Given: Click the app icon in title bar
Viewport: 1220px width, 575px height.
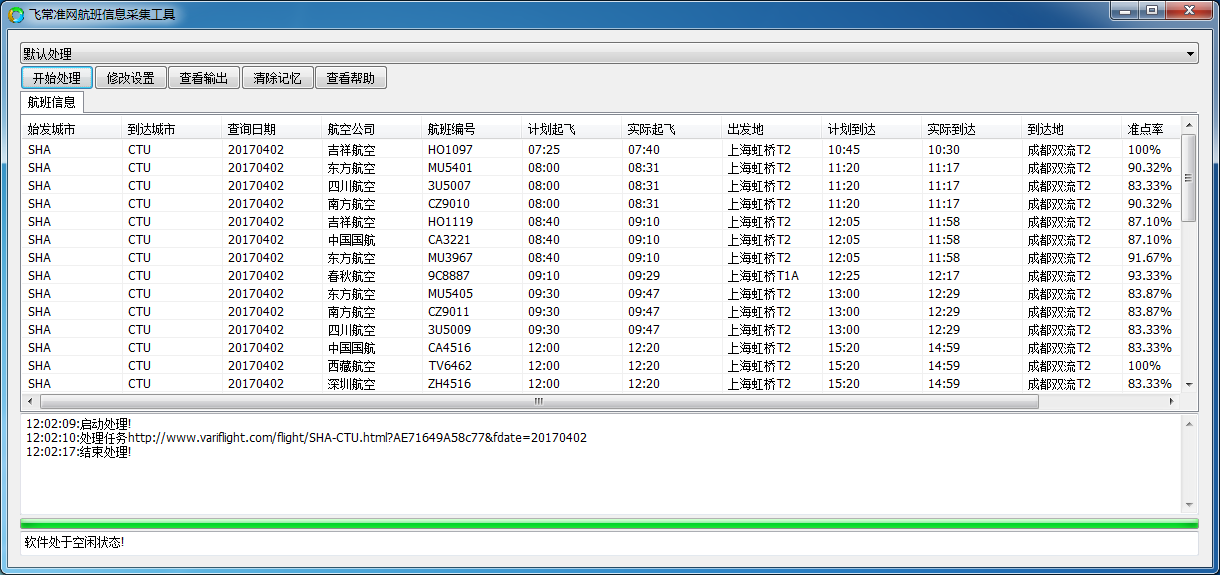Looking at the screenshot, I should [x=16, y=15].
